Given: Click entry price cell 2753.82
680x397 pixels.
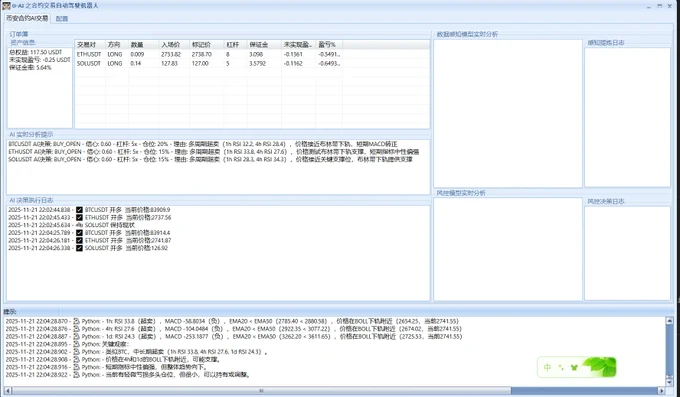Looking at the screenshot, I should click(171, 54).
